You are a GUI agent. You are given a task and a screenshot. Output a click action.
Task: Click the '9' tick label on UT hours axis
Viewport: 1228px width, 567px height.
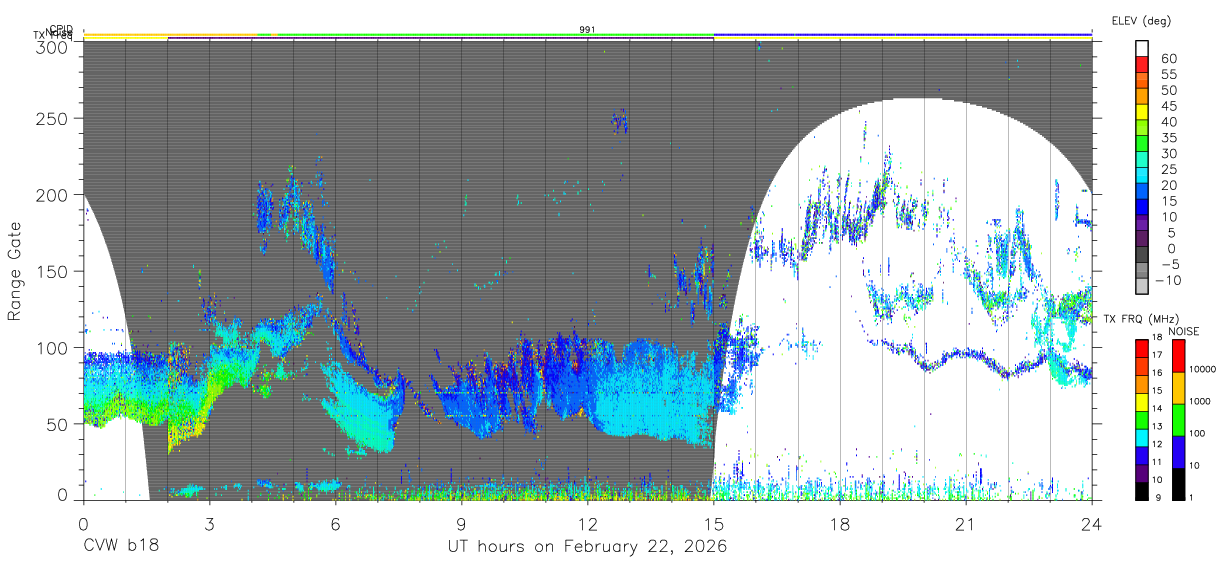pyautogui.click(x=461, y=524)
